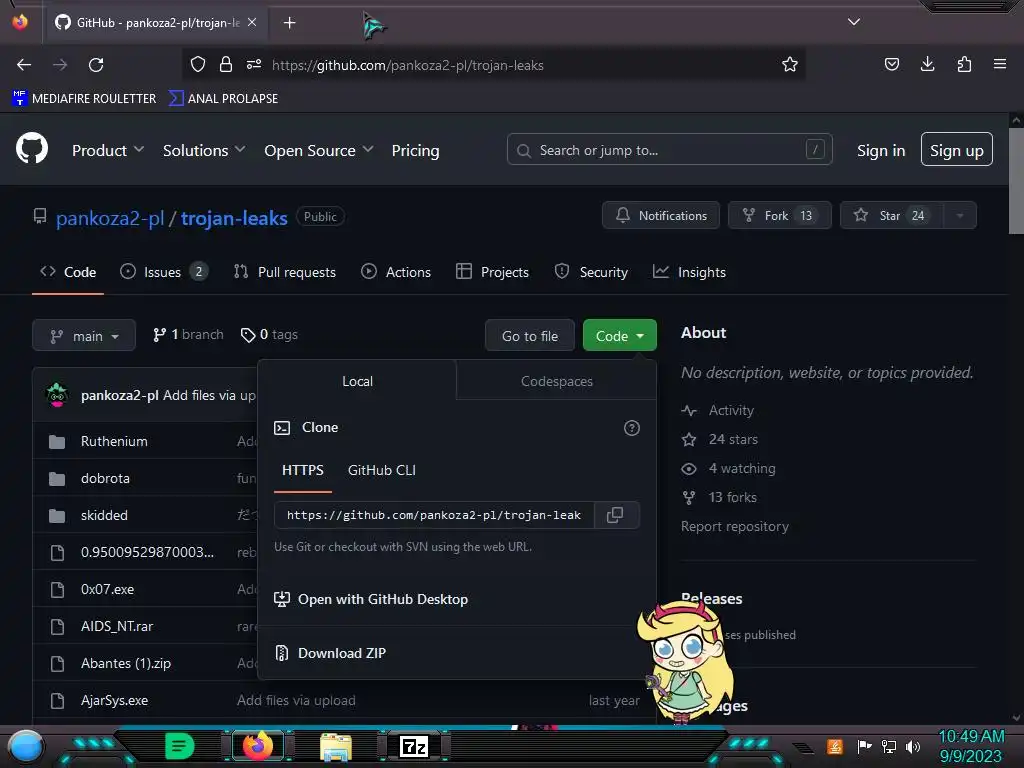The height and width of the screenshot is (768, 1024).
Task: Click pankoza2-pl's commit avatar
Action: [x=57, y=395]
